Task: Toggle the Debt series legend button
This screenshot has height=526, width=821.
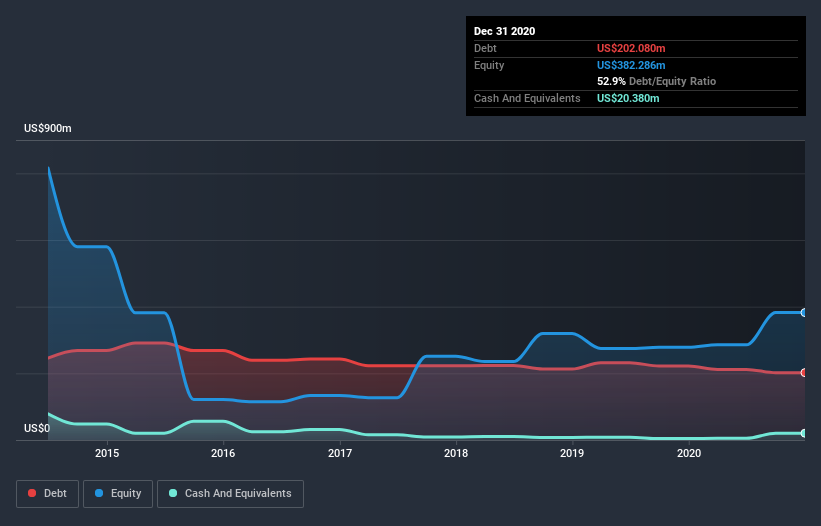Action: [x=47, y=494]
